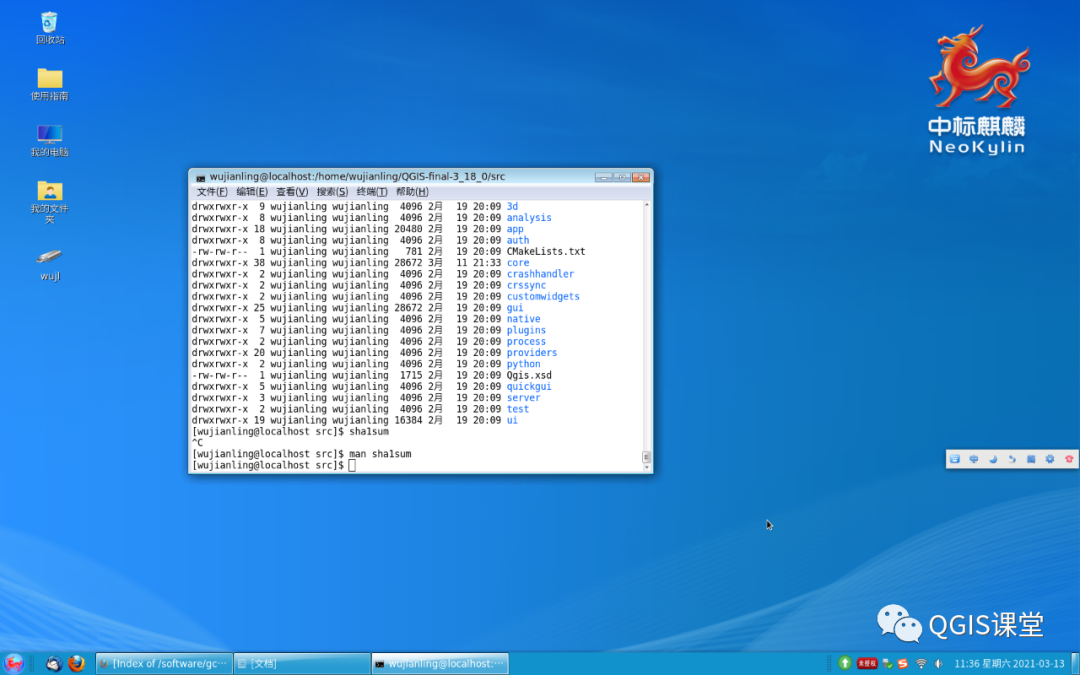Open the volume speaker tray icon
Viewport: 1080px width, 675px height.
tap(938, 663)
